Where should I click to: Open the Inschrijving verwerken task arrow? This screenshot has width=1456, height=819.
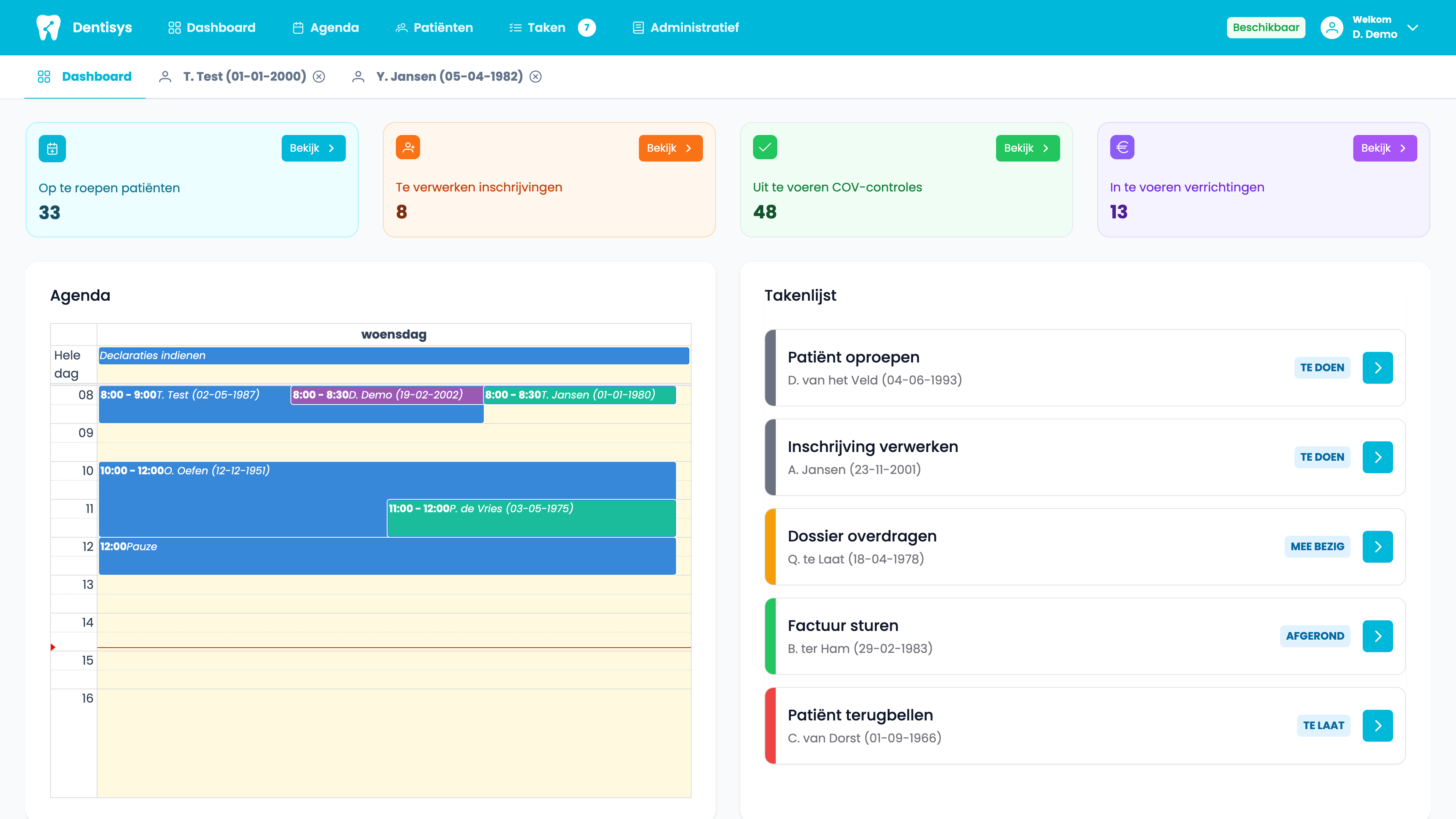point(1378,457)
